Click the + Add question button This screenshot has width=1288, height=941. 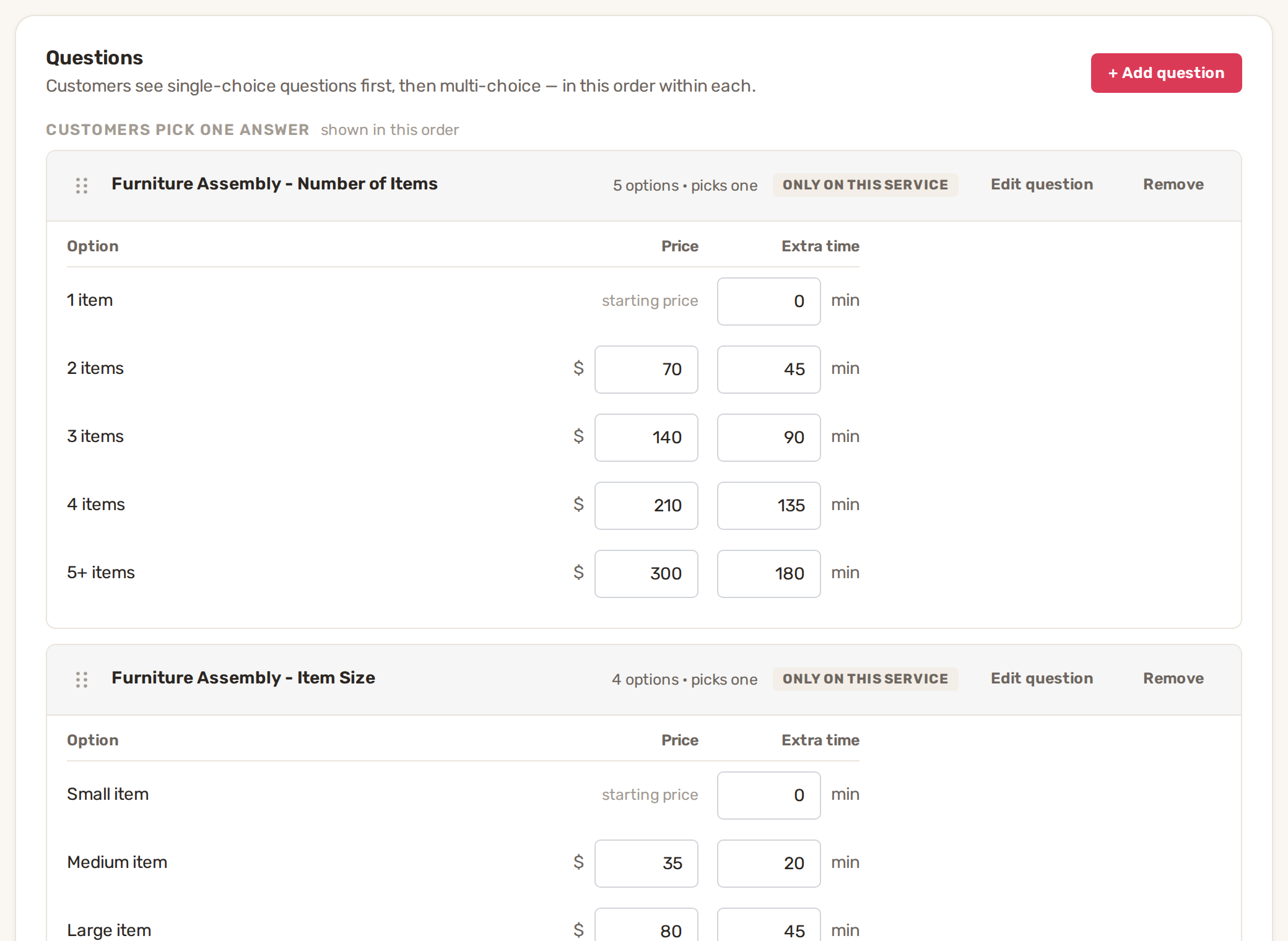coord(1166,73)
